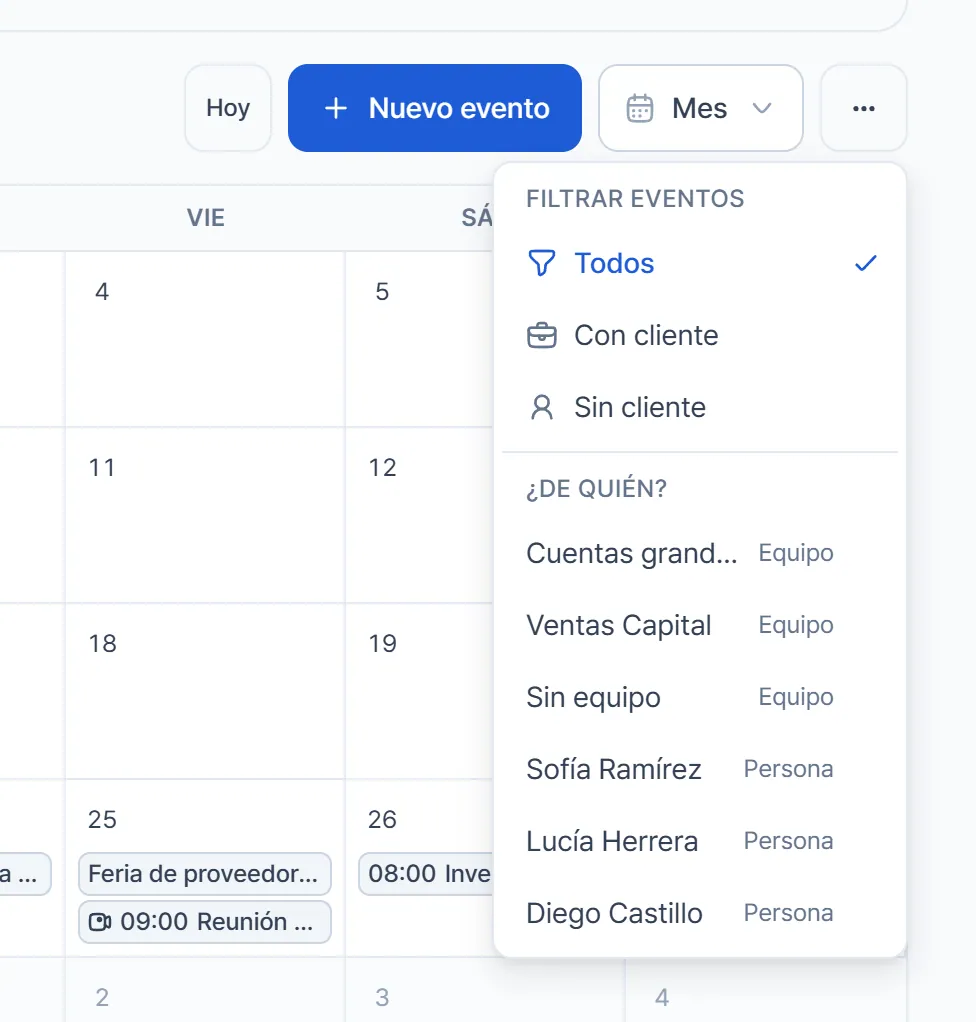
Task: Select calendar day 4 under VIE
Action: coord(102,291)
